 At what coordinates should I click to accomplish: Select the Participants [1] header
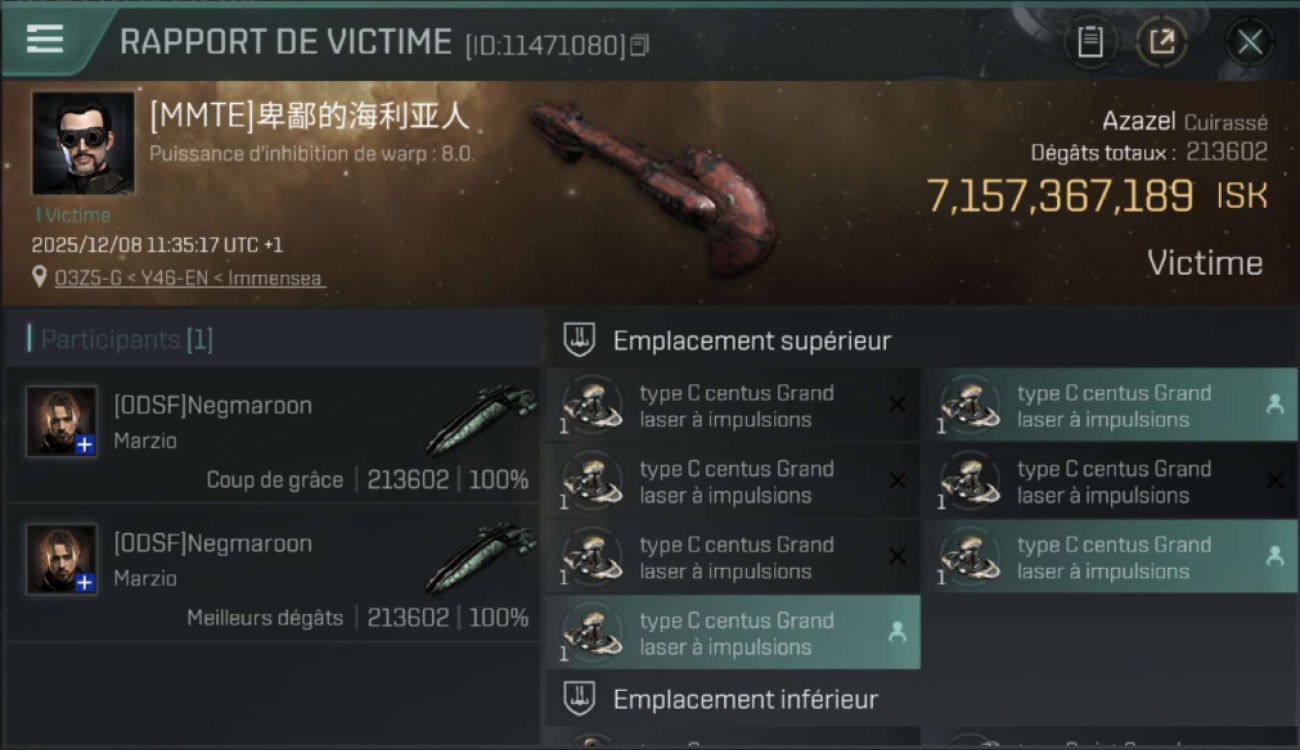(x=120, y=340)
